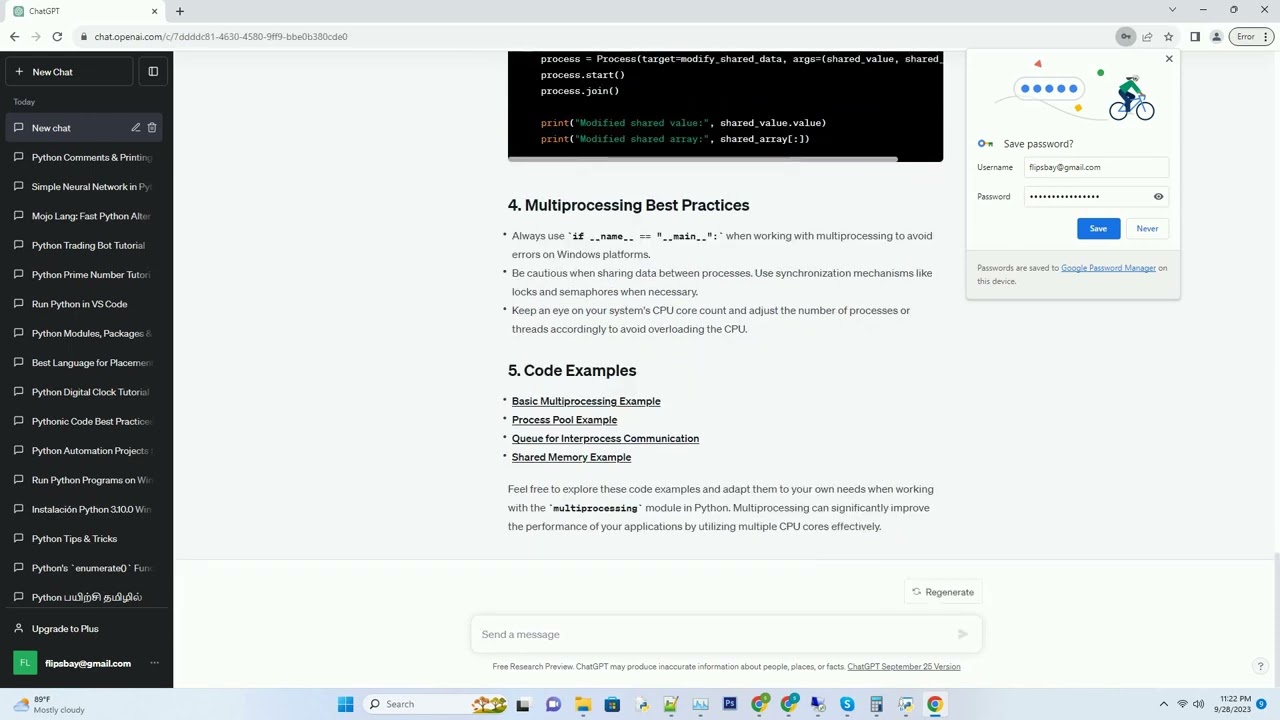
Task: Click the browser reload icon
Action: pyautogui.click(x=57, y=37)
